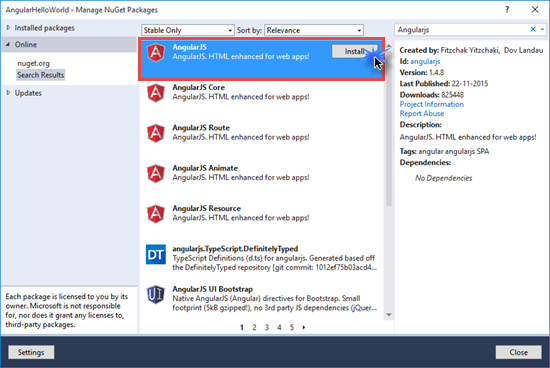Select Search Results in tree
The height and width of the screenshot is (368, 550).
pyautogui.click(x=41, y=75)
